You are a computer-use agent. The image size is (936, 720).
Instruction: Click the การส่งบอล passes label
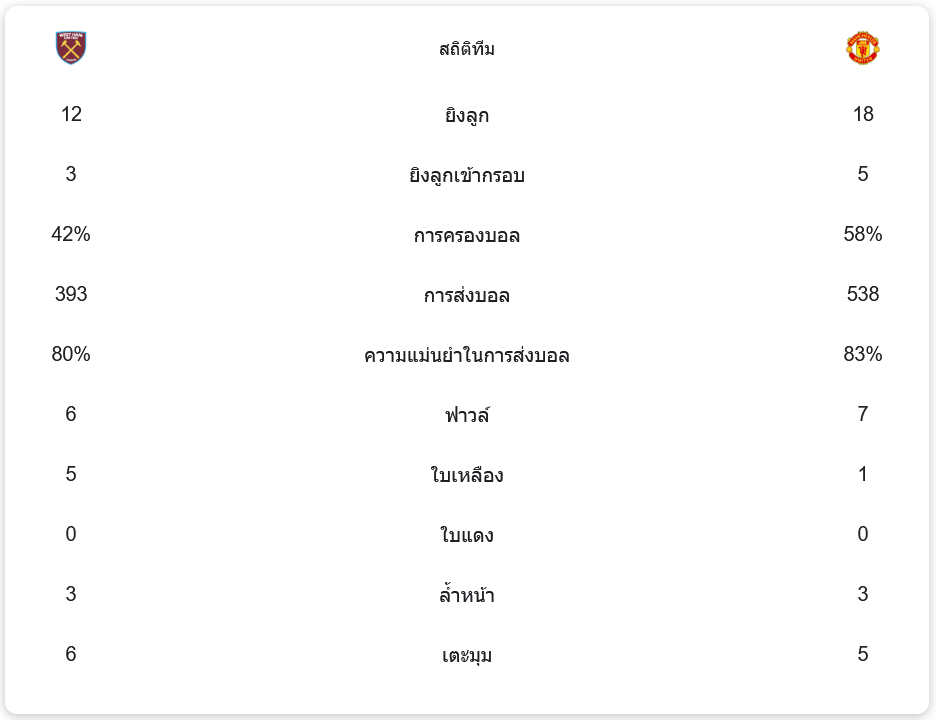click(467, 295)
